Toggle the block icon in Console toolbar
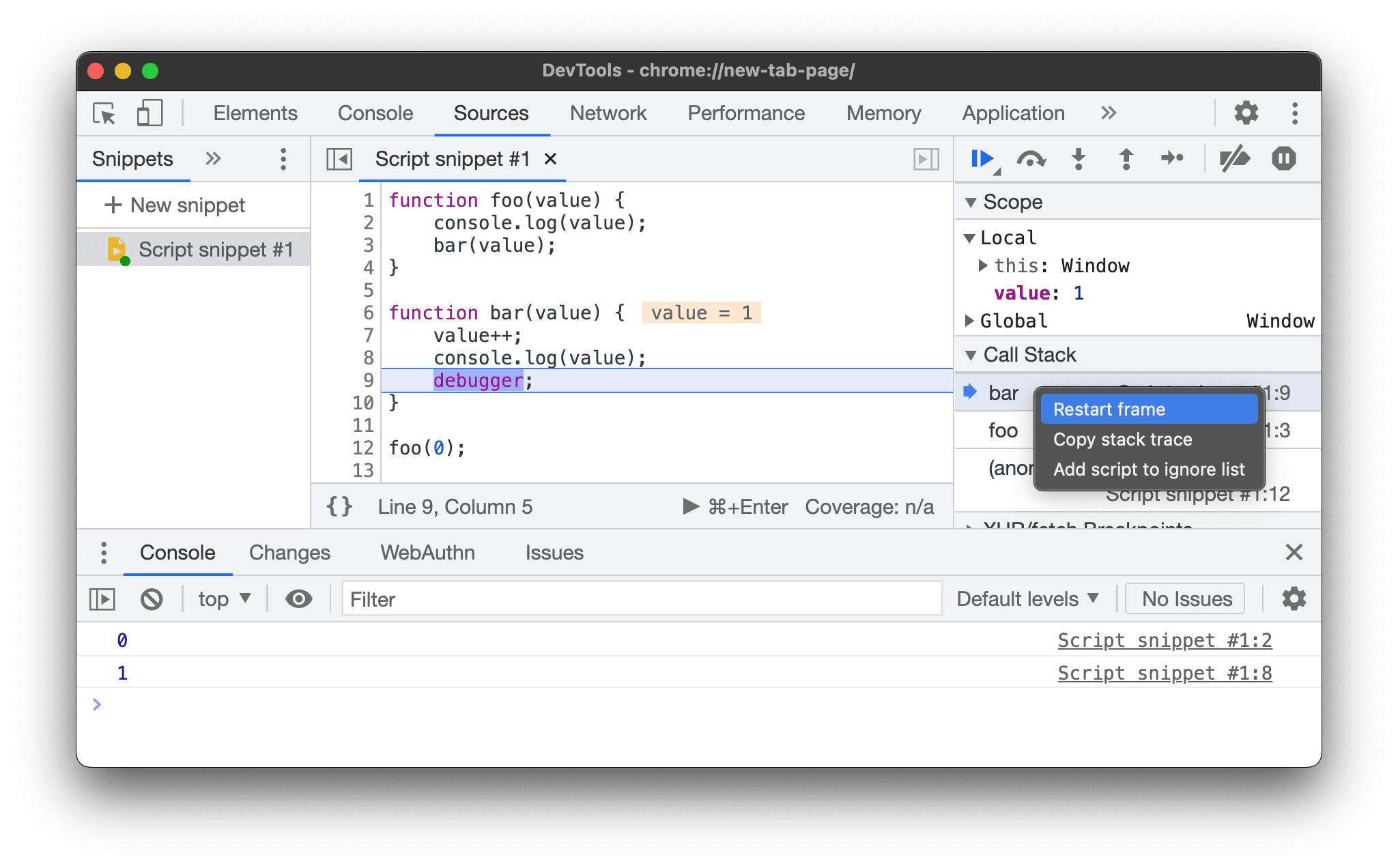 152,598
